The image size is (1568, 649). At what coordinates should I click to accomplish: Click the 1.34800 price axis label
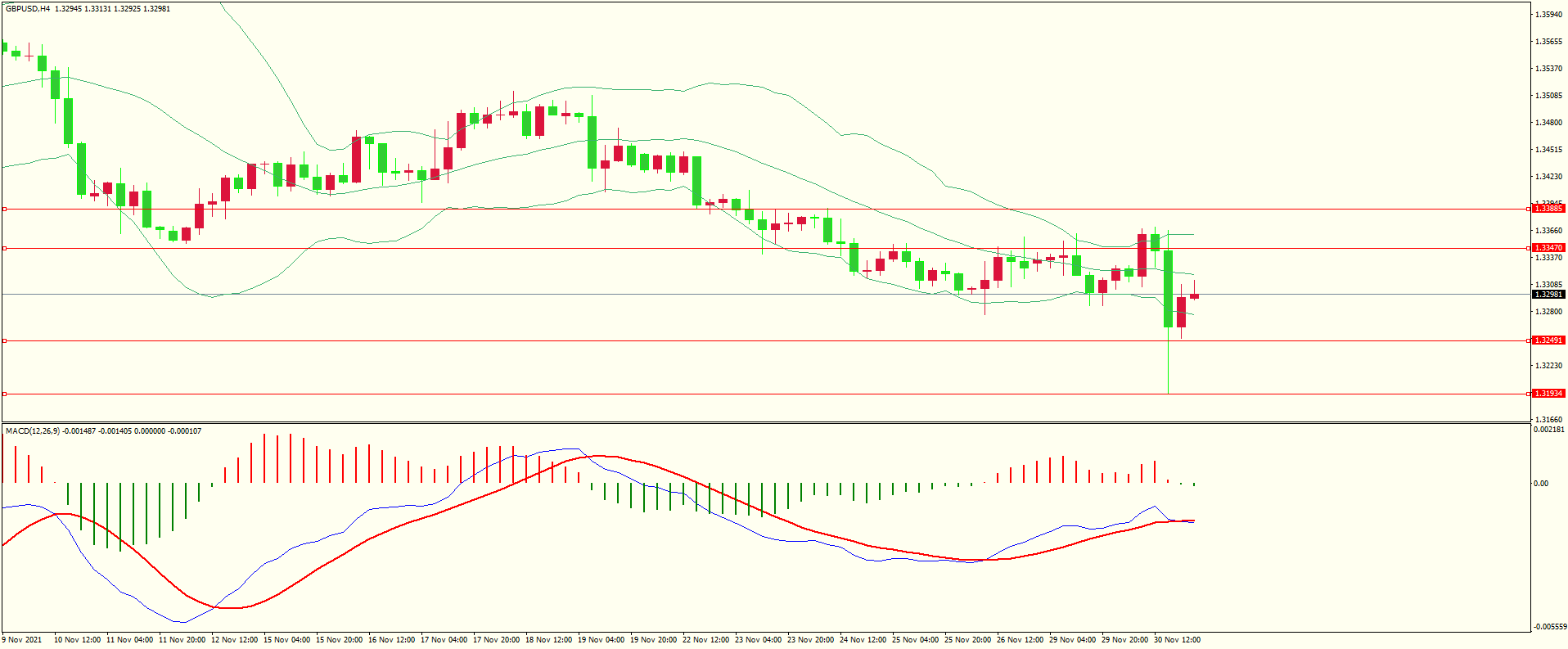tap(1549, 123)
